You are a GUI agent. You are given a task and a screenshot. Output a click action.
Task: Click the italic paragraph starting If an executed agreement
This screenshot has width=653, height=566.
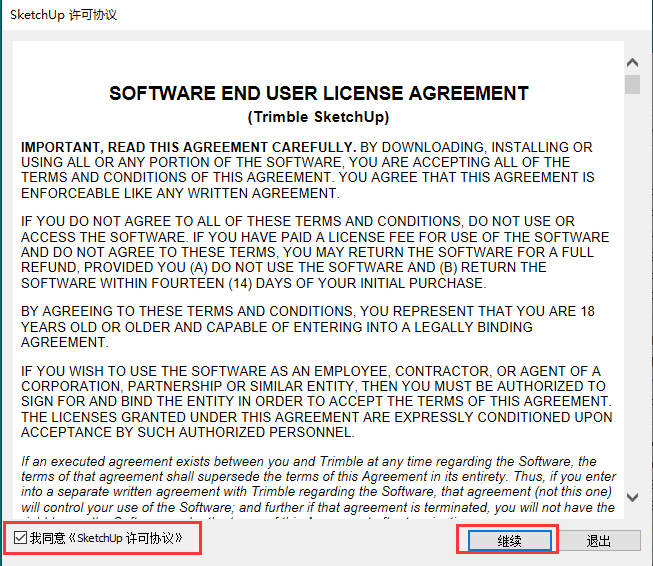(x=319, y=488)
